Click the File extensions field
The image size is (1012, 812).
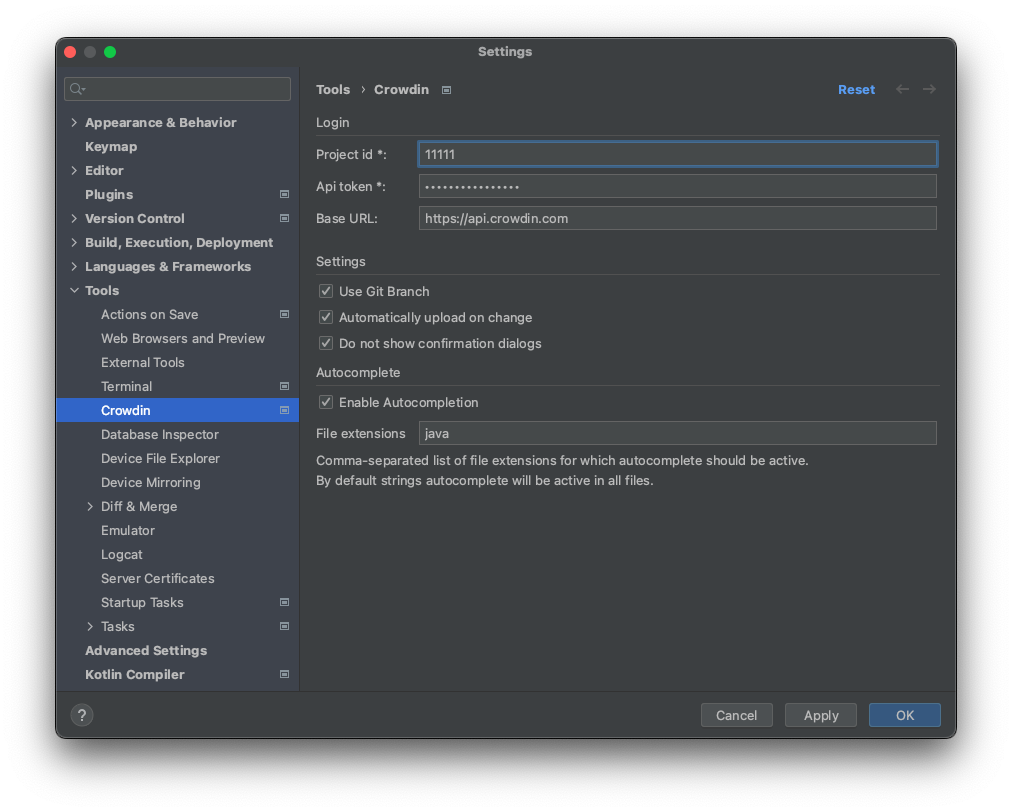(x=678, y=433)
